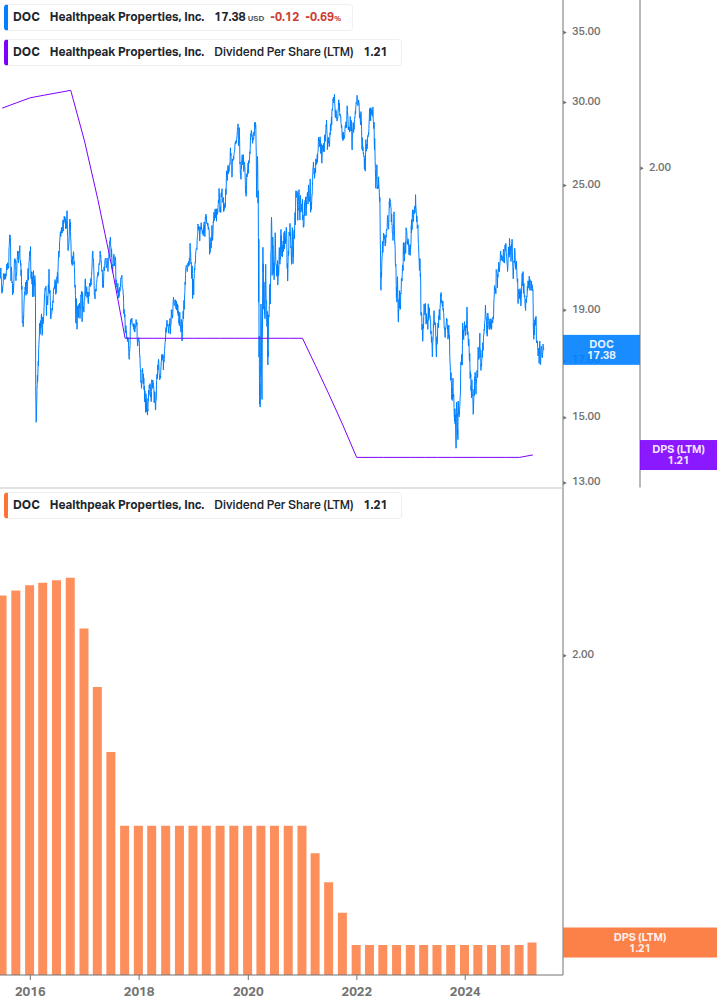Click the purple color marker of DPS legend
Viewport: 717px width, 1005px height.
[x=6, y=53]
